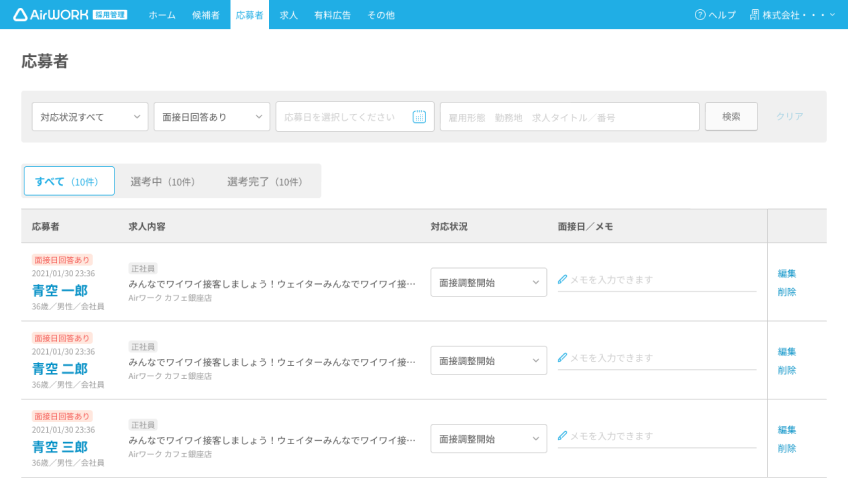Click 面接日回答あり badge for 青空 三郎
The height and width of the screenshot is (497, 848).
tap(62, 416)
